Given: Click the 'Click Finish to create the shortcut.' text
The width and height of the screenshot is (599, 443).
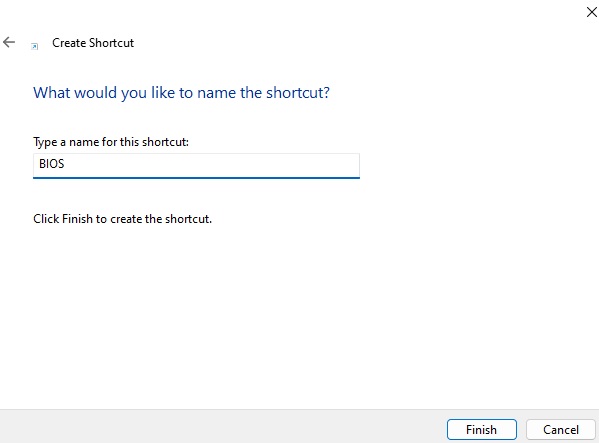Looking at the screenshot, I should 122,219.
